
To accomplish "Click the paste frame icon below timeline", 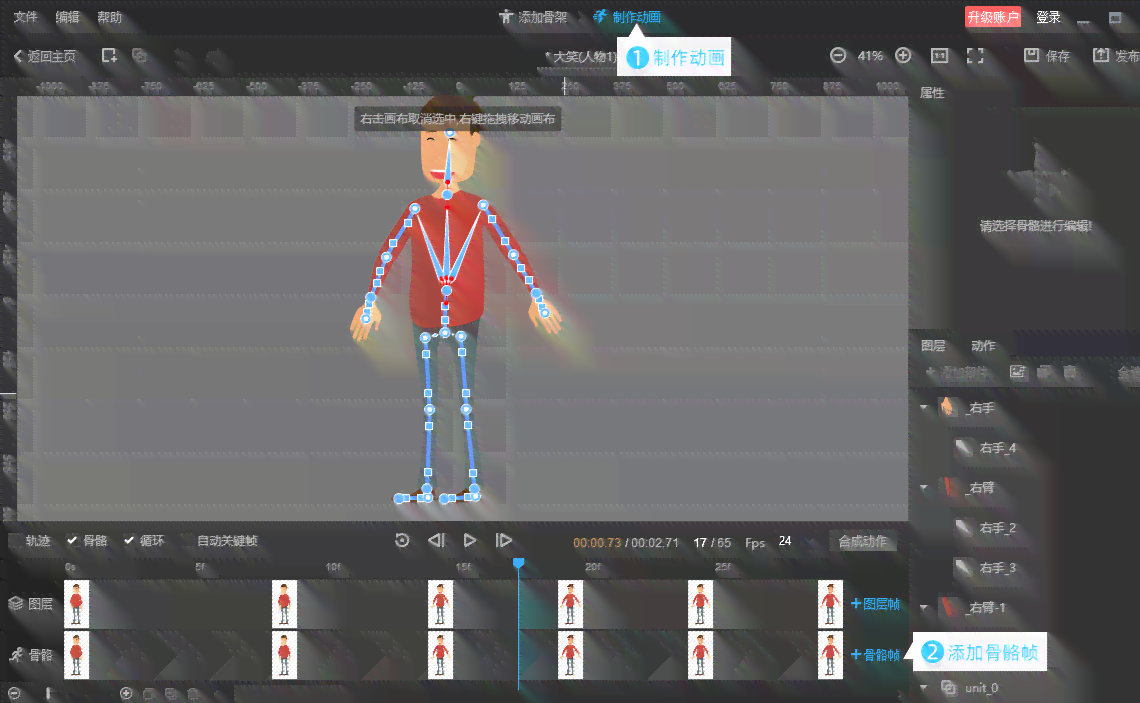I will (x=171, y=694).
